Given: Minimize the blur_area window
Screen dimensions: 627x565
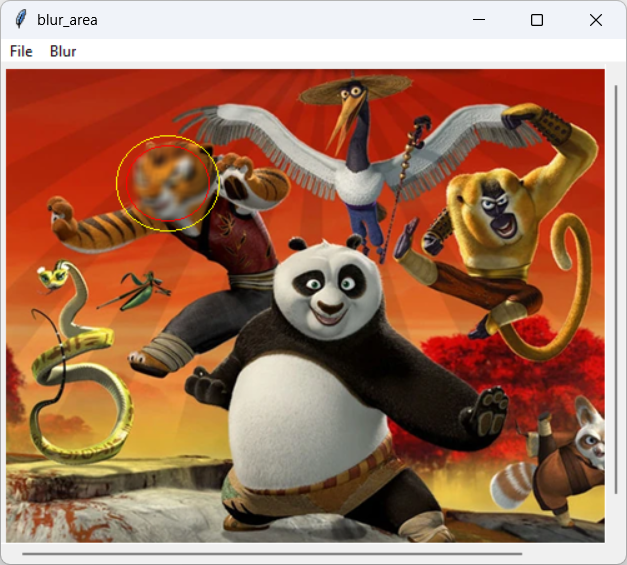Looking at the screenshot, I should coord(479,20).
